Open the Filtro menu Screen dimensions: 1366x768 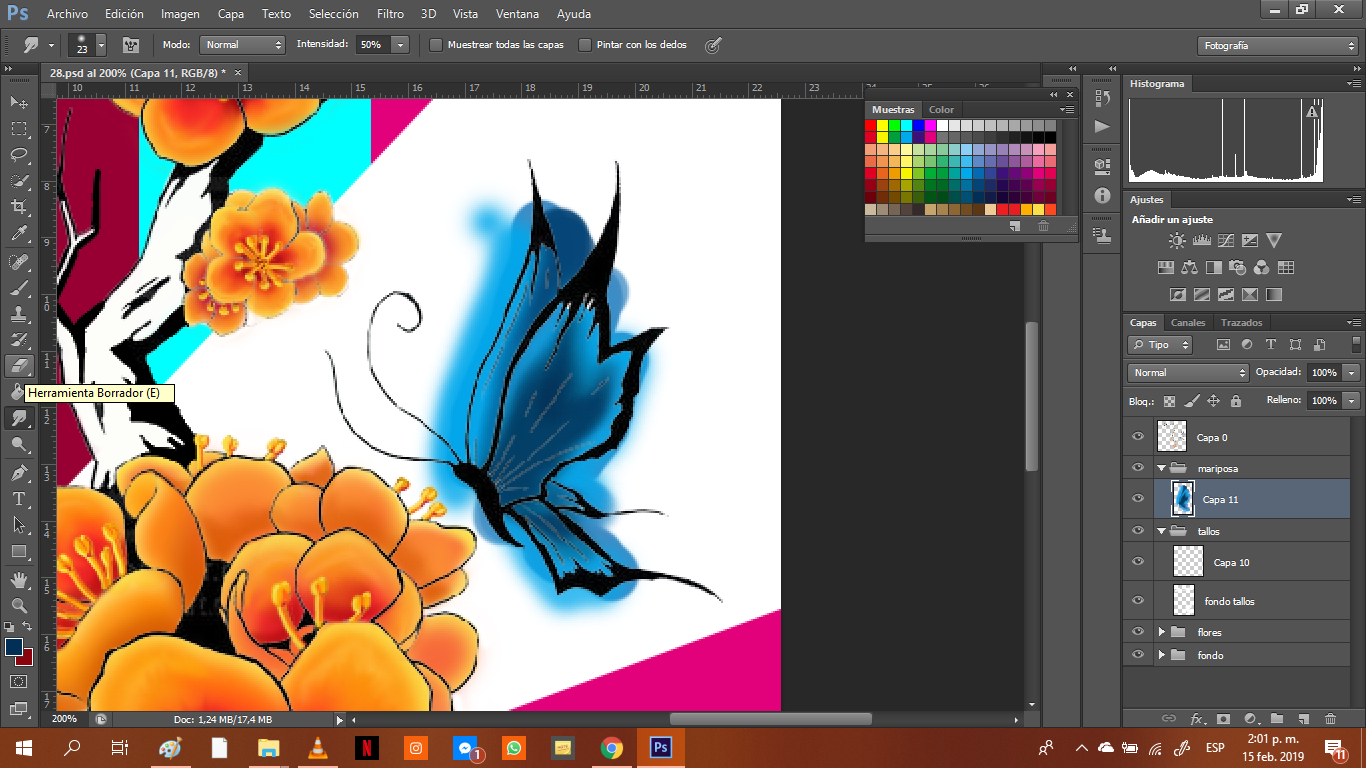(390, 14)
